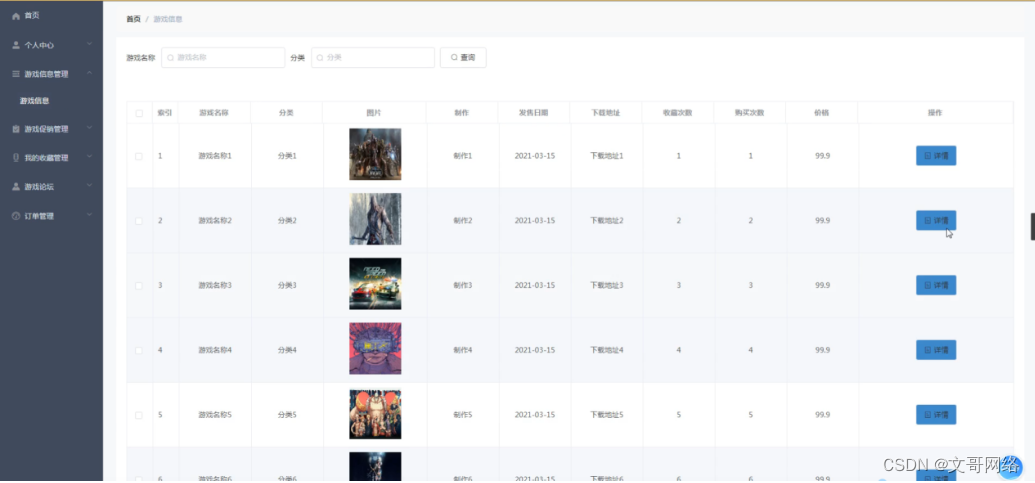Viewport: 1035px width, 483px height.
Task: Expand the 游戏促销管理 menu chevron
Action: tap(90, 129)
